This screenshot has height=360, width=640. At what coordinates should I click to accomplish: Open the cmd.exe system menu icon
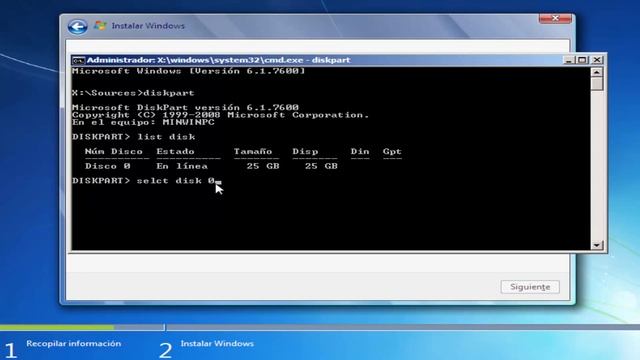[x=78, y=60]
